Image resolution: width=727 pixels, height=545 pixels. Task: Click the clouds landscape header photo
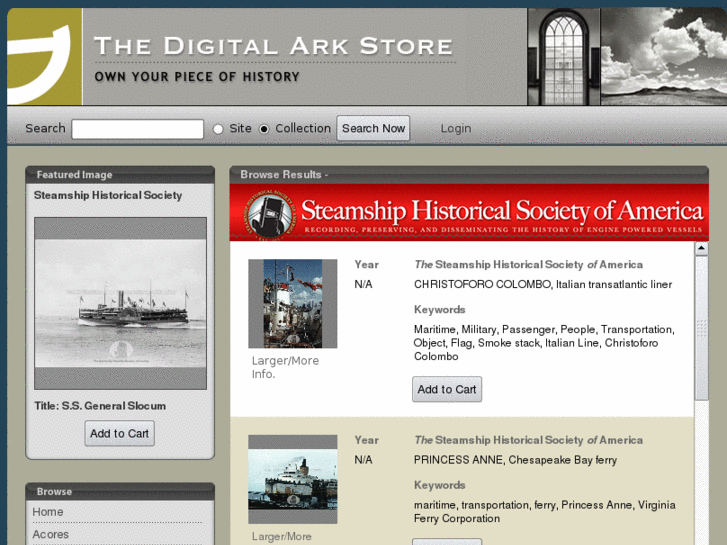pos(663,57)
